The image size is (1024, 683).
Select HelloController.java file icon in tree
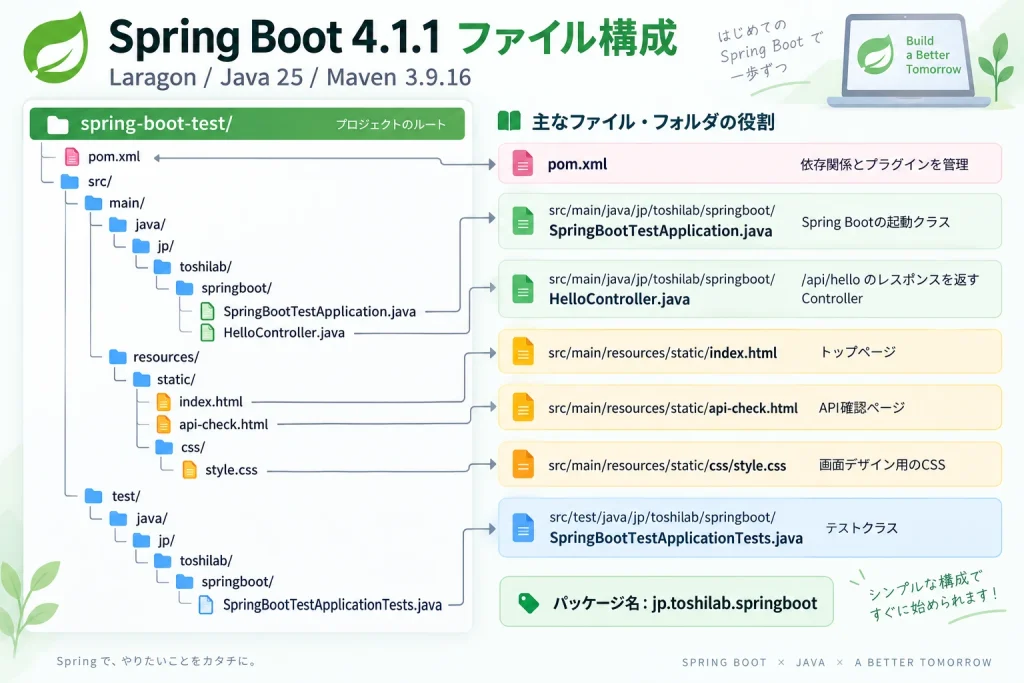click(207, 332)
